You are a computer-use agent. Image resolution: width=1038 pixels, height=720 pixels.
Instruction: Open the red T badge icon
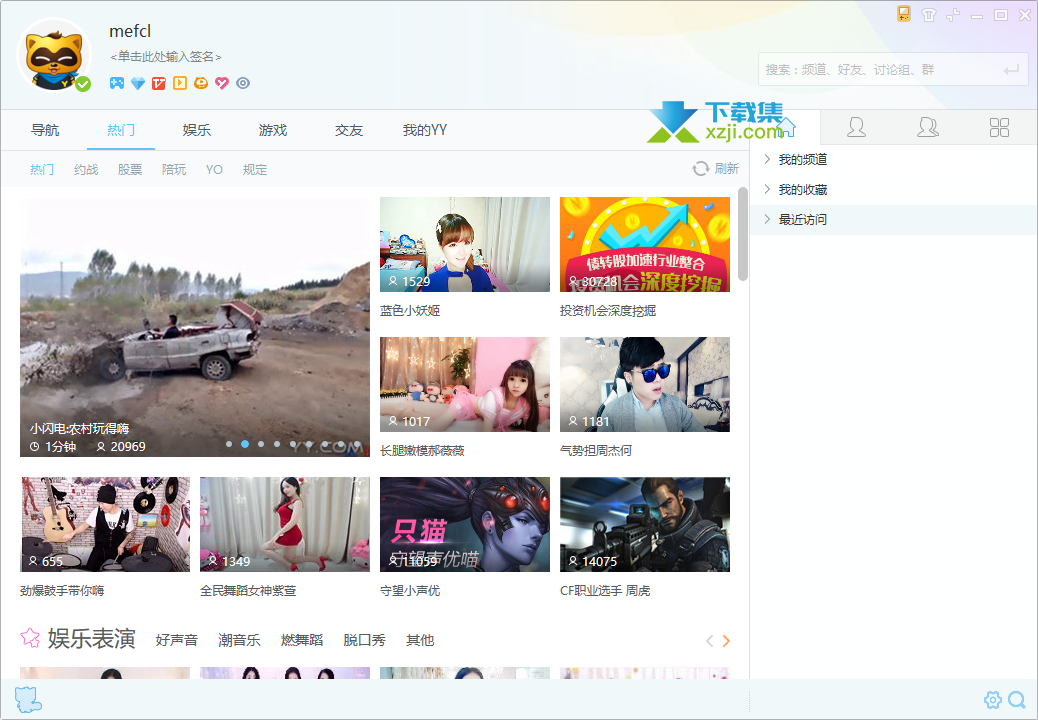[159, 83]
